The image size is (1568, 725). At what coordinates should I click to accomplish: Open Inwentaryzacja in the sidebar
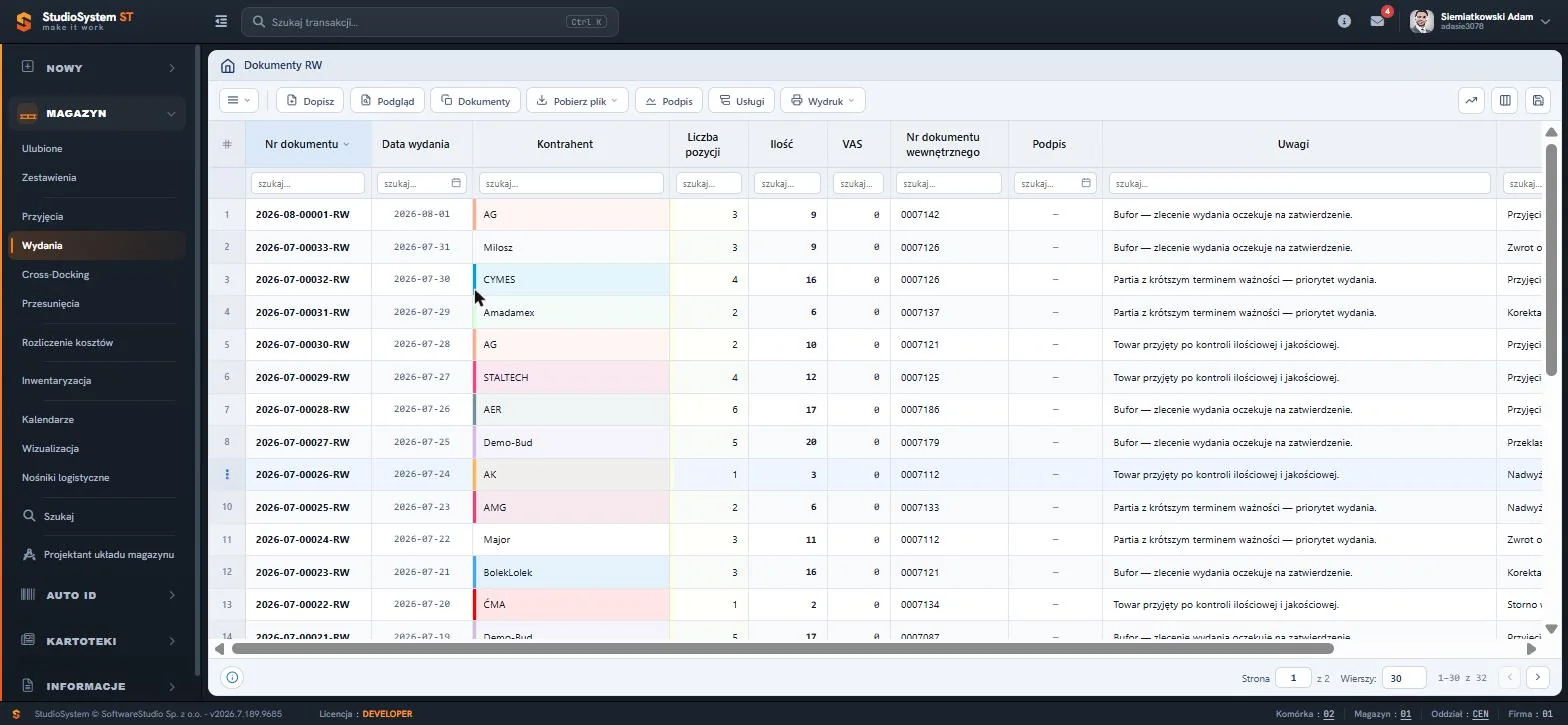pyautogui.click(x=56, y=381)
